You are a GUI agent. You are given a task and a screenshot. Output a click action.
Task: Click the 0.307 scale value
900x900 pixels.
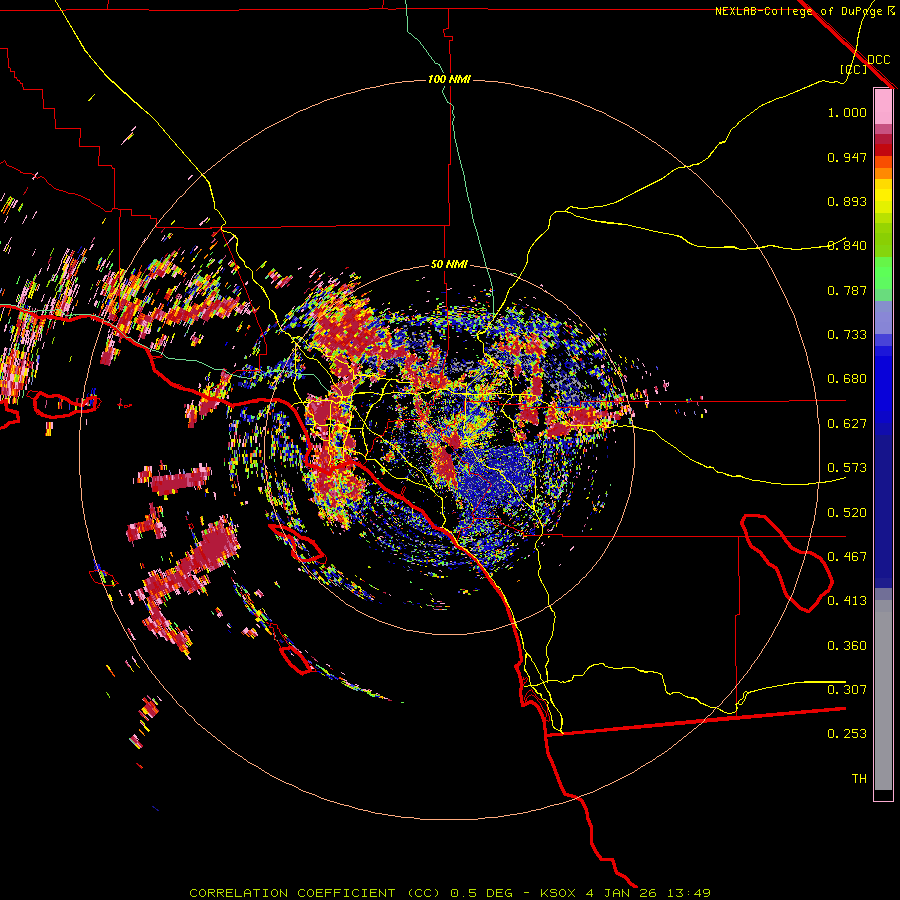(x=847, y=690)
